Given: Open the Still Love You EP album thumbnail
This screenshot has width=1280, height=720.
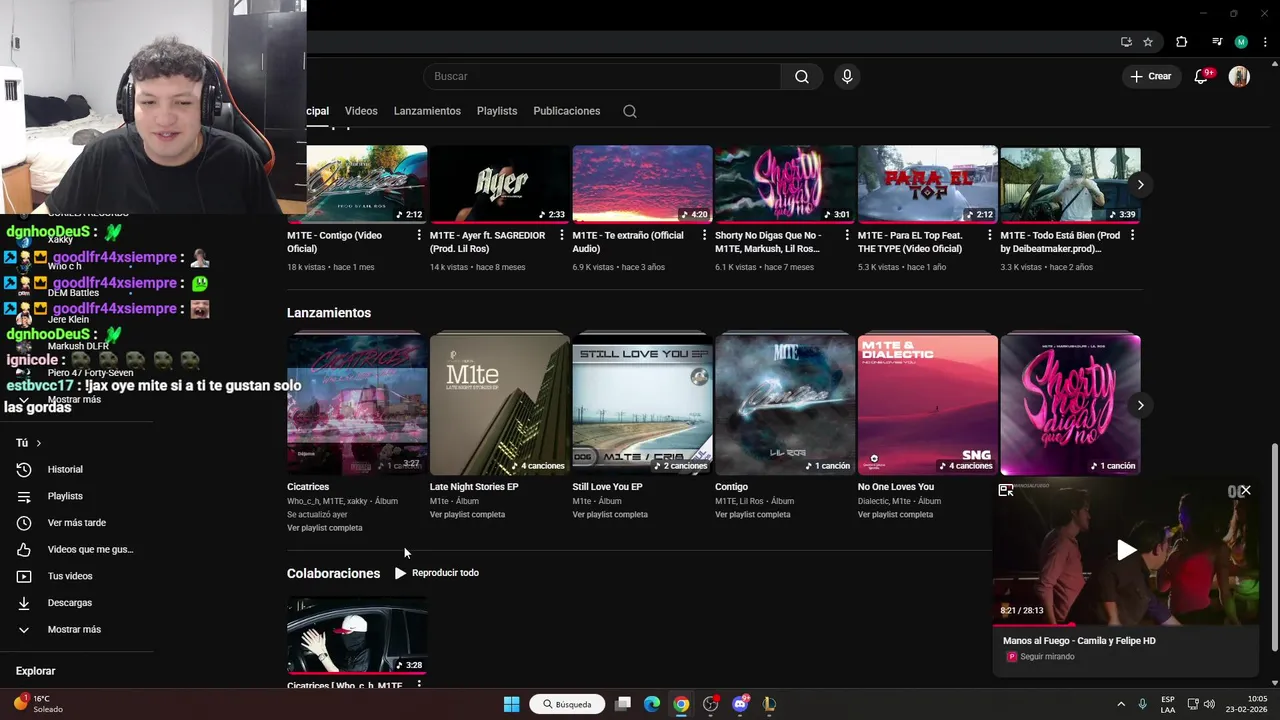Looking at the screenshot, I should pos(642,405).
